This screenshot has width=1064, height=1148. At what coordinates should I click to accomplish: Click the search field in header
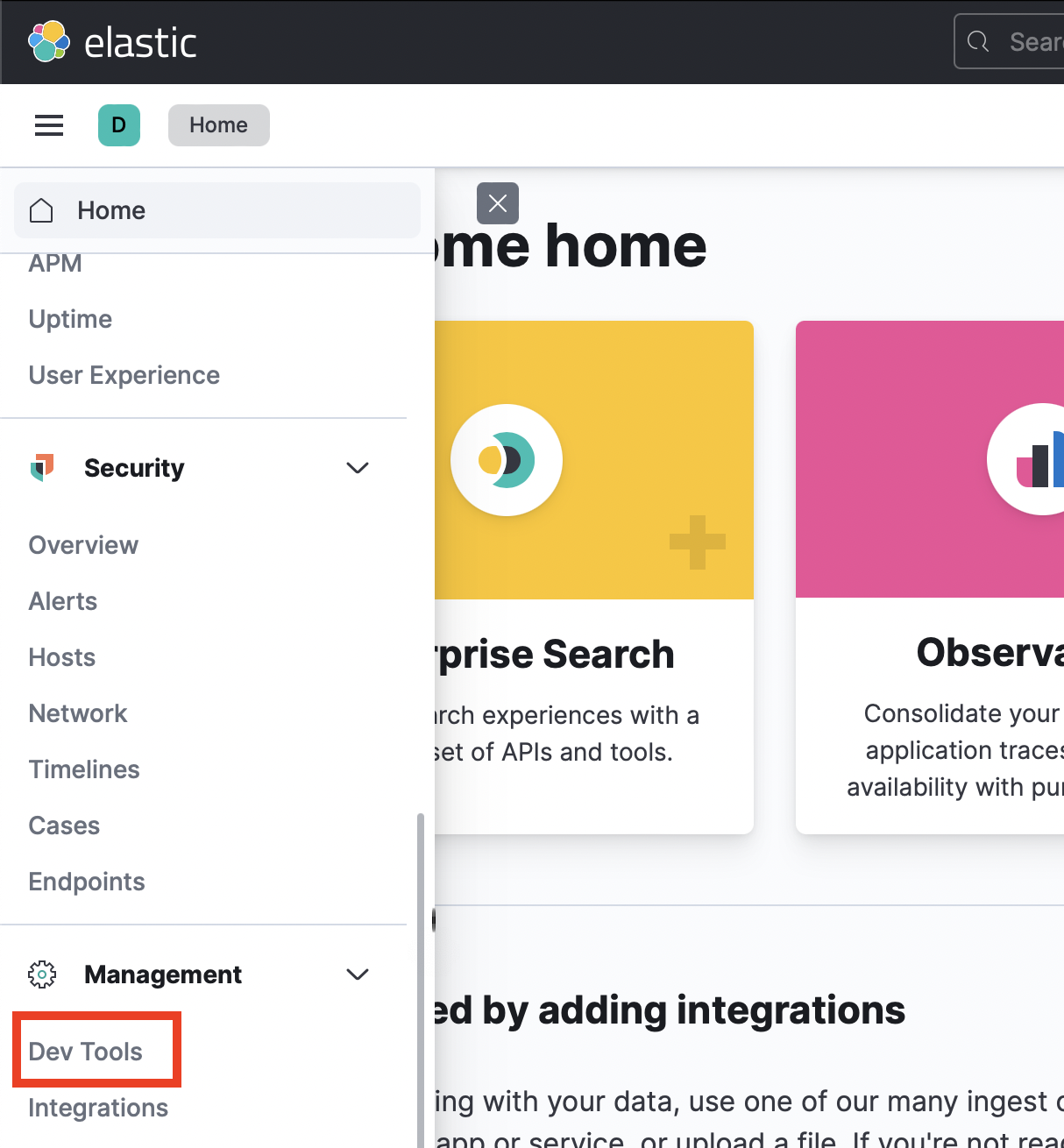[1009, 41]
